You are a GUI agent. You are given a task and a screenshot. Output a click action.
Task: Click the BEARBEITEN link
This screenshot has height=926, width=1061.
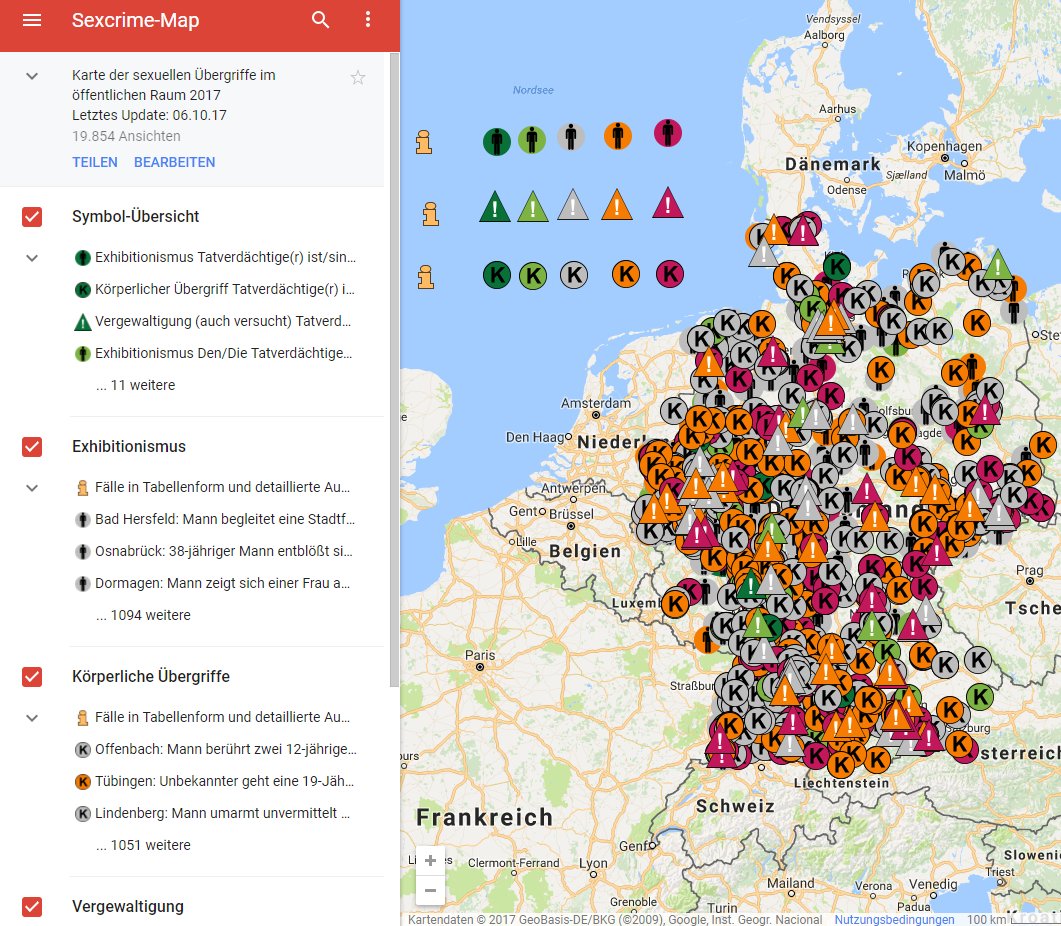click(175, 162)
